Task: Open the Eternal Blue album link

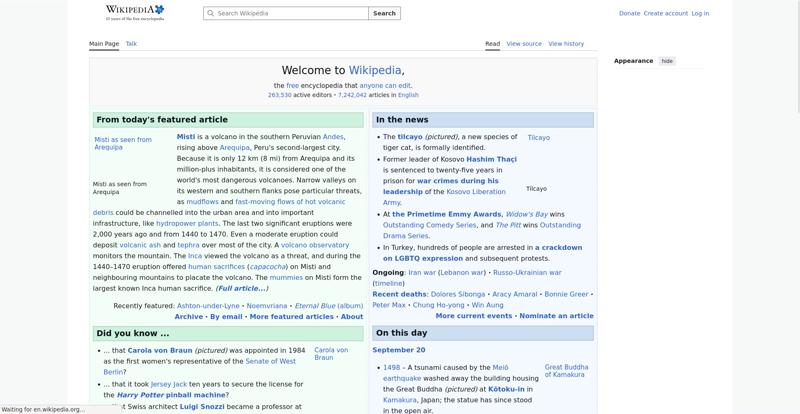Action: click(x=329, y=306)
